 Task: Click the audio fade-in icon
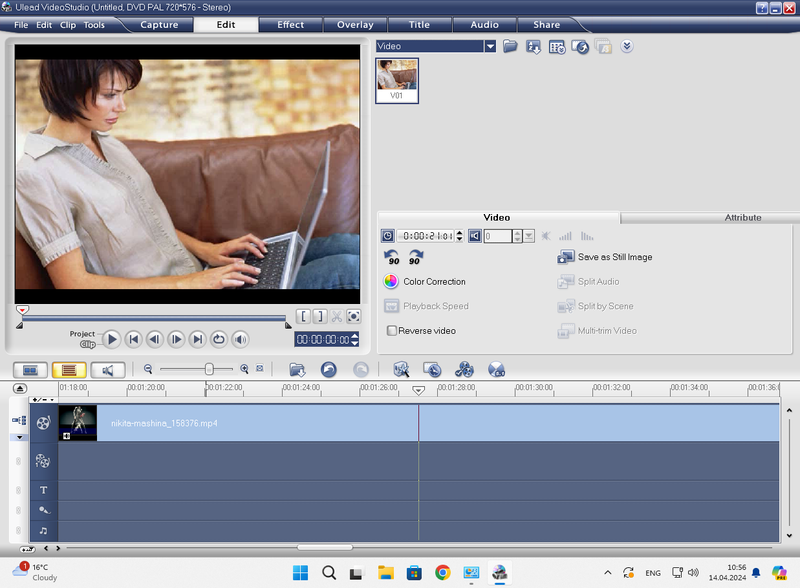pos(565,236)
